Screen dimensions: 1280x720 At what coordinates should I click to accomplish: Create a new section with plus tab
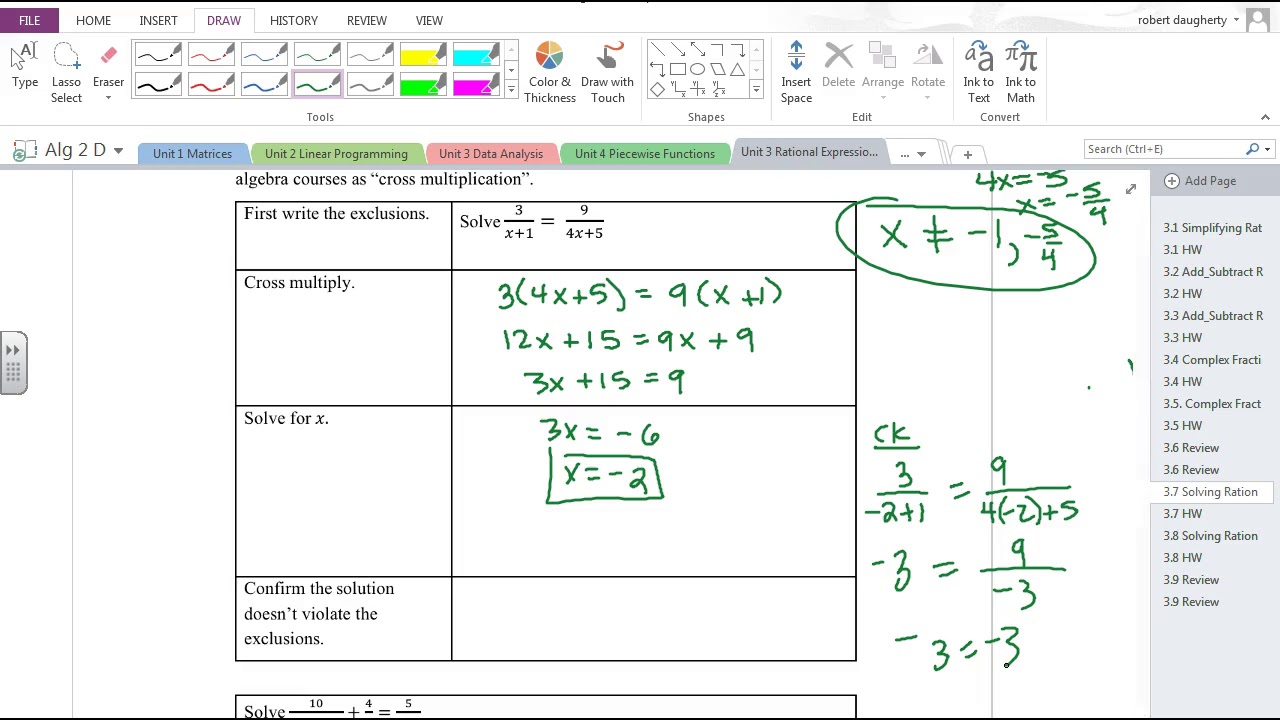pos(967,154)
